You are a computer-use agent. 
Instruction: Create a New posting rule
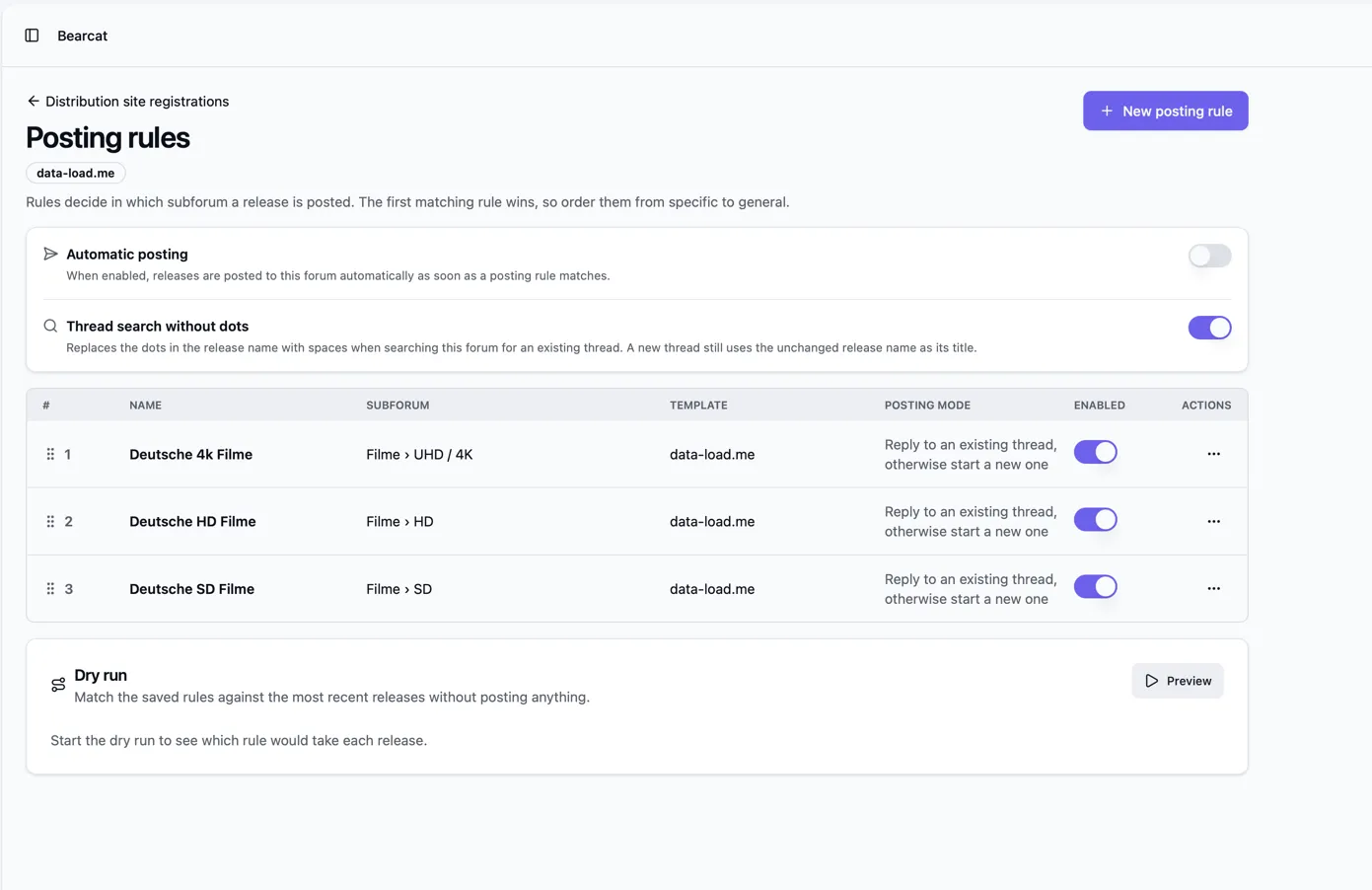click(x=1165, y=111)
